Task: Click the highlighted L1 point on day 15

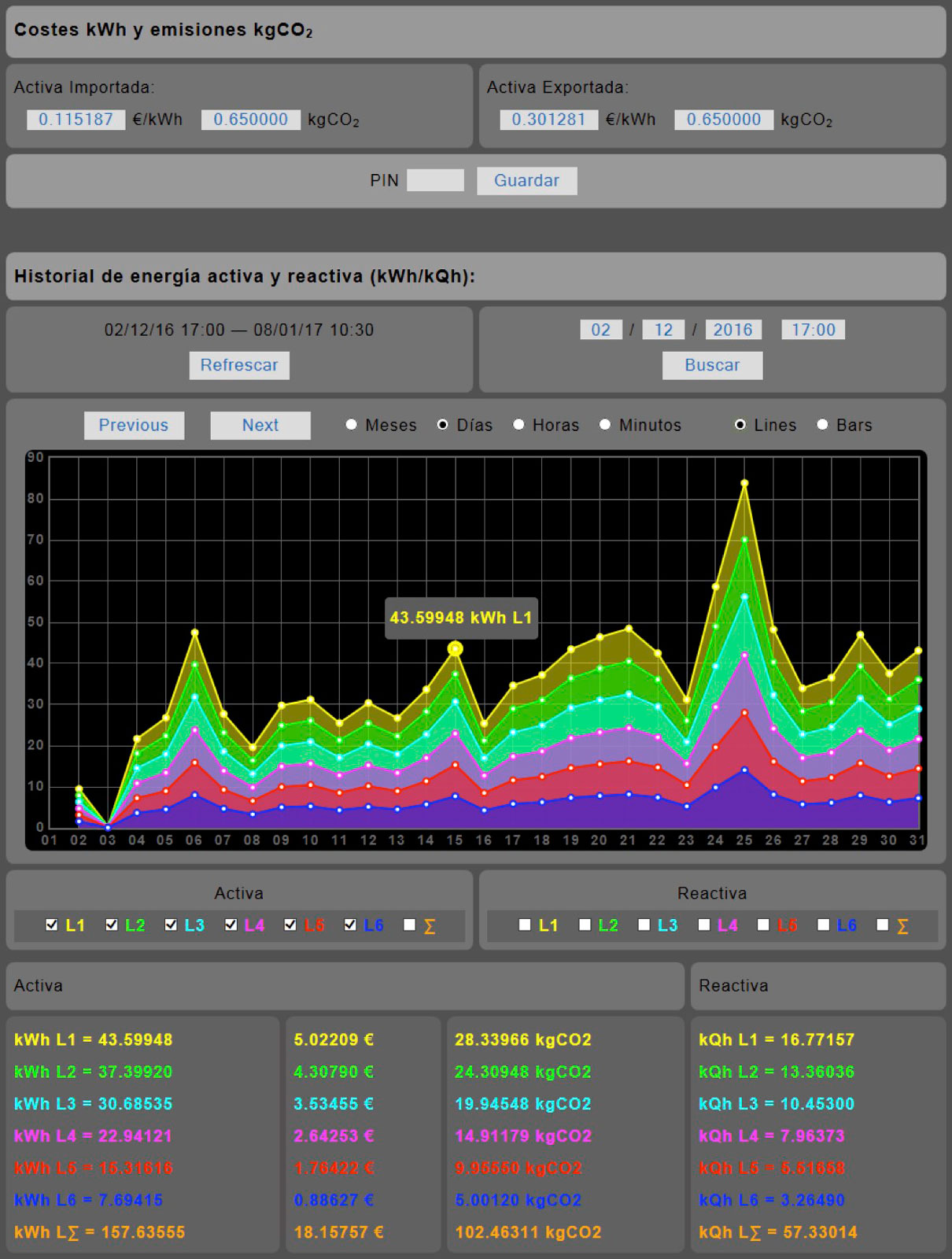Action: pos(455,649)
